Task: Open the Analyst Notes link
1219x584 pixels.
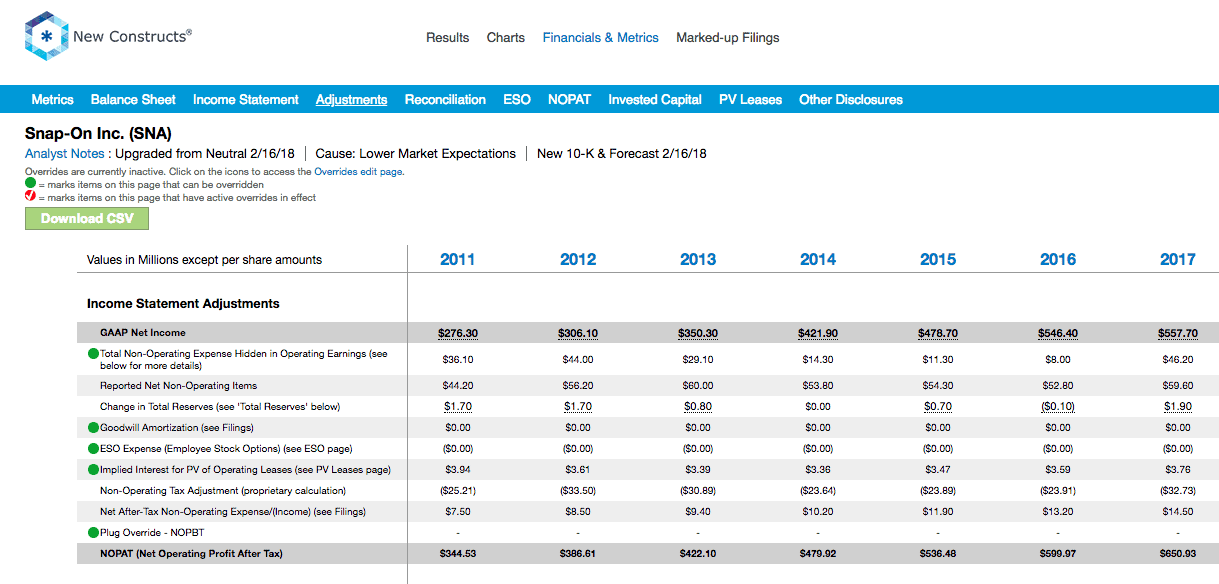Action: pyautogui.click(x=64, y=154)
